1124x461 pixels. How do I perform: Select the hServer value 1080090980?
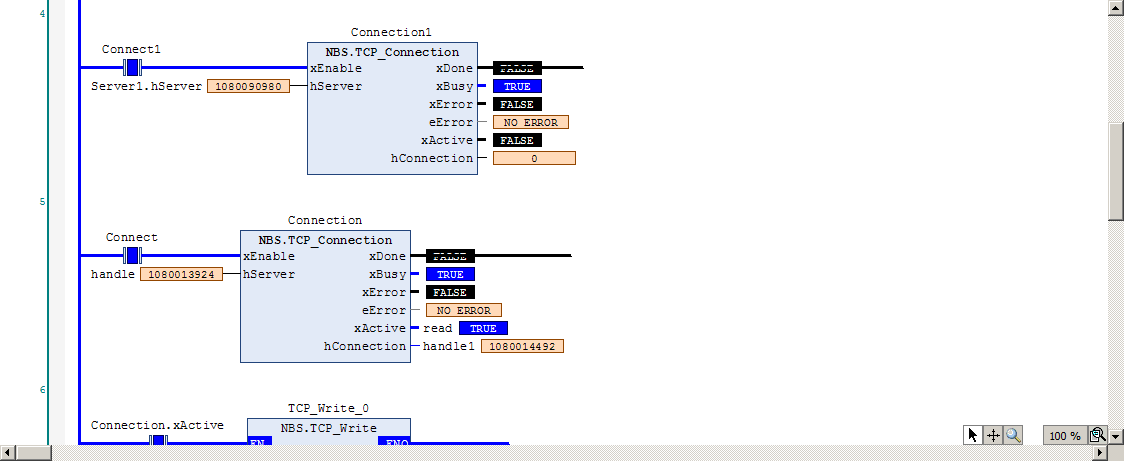point(249,86)
